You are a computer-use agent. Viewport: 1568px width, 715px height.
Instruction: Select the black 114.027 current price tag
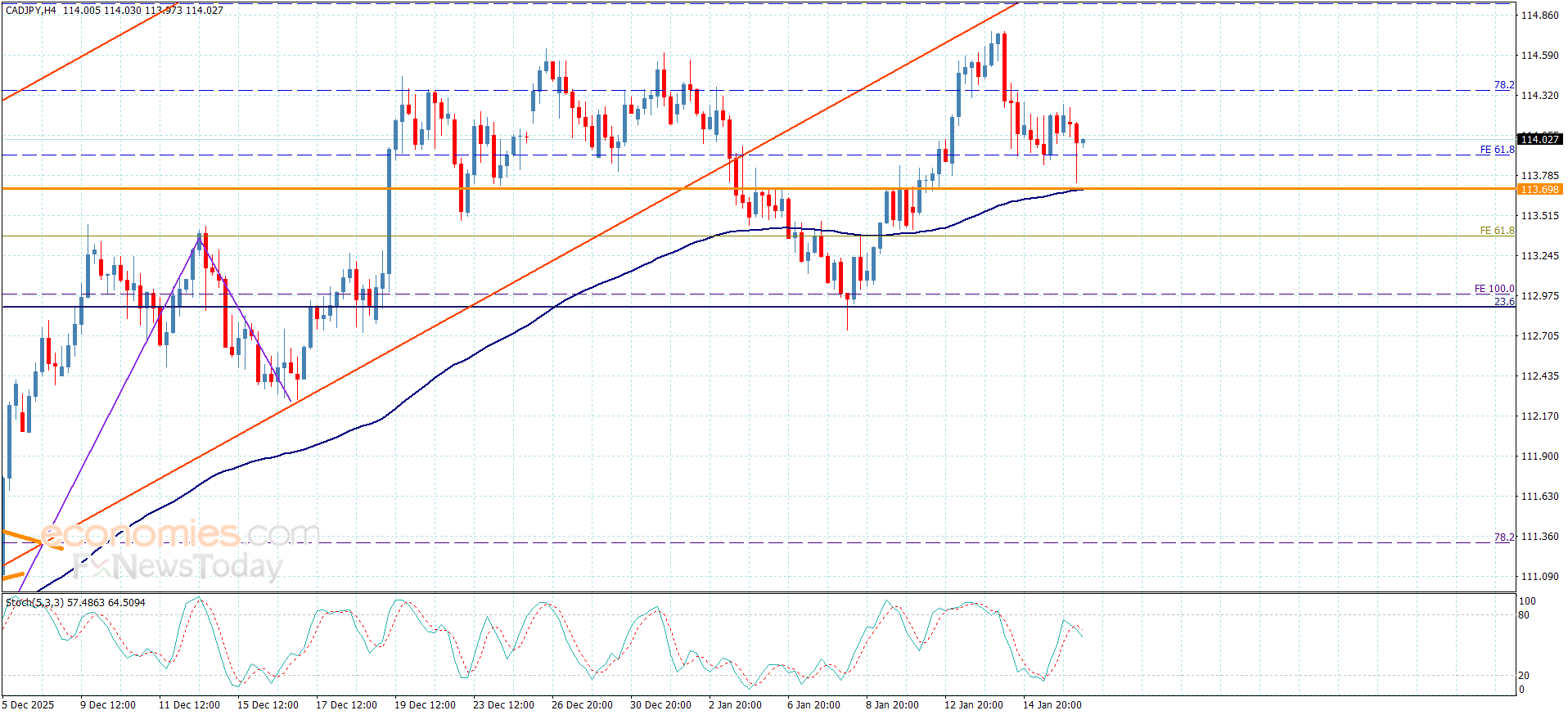point(1539,140)
